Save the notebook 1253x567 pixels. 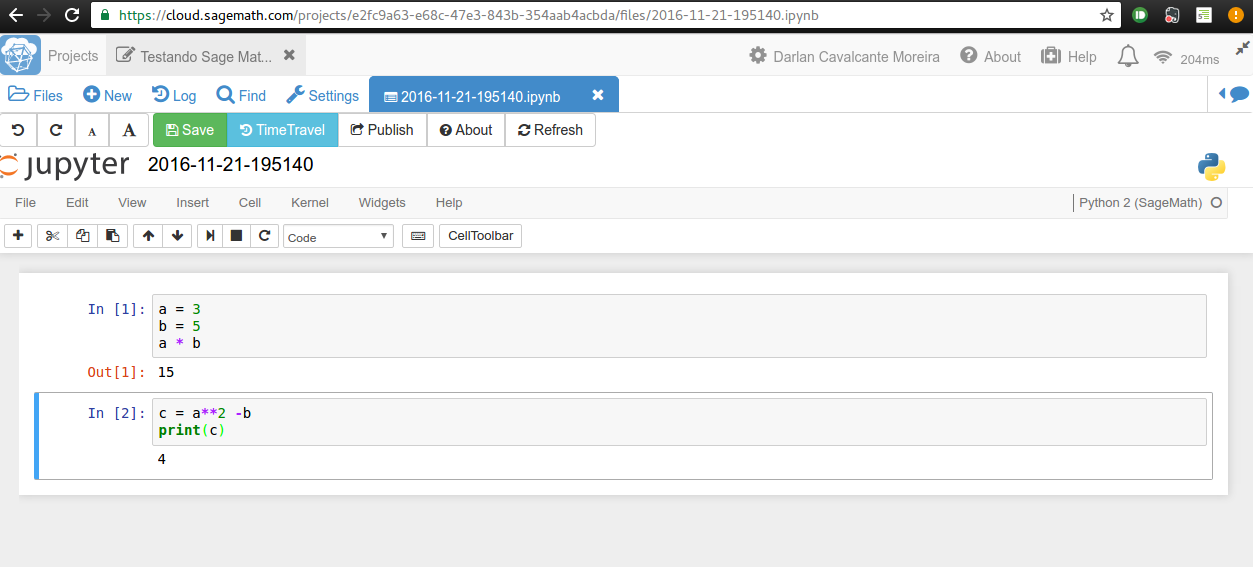[190, 130]
